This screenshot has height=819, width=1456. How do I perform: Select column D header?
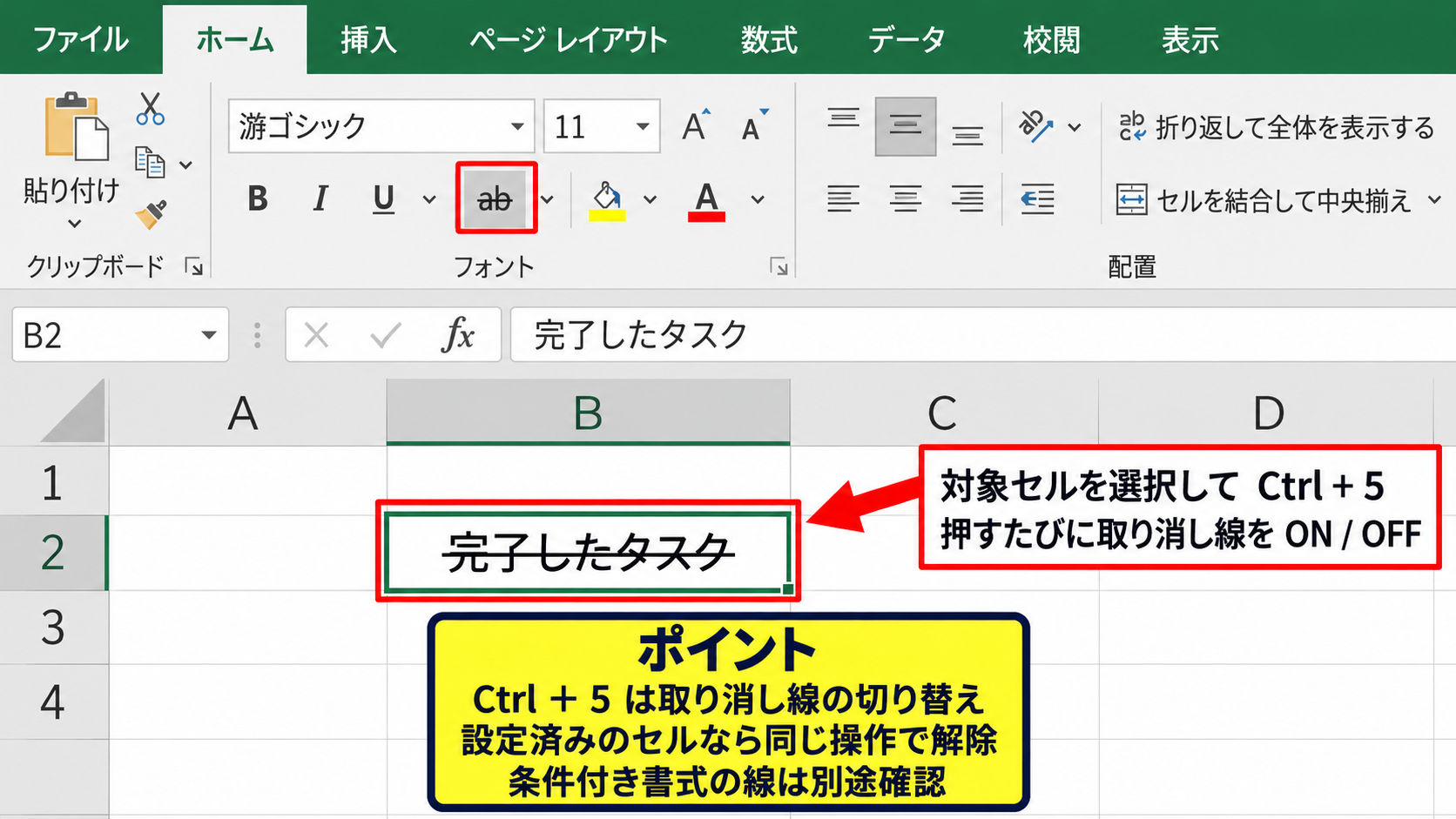pos(1267,413)
